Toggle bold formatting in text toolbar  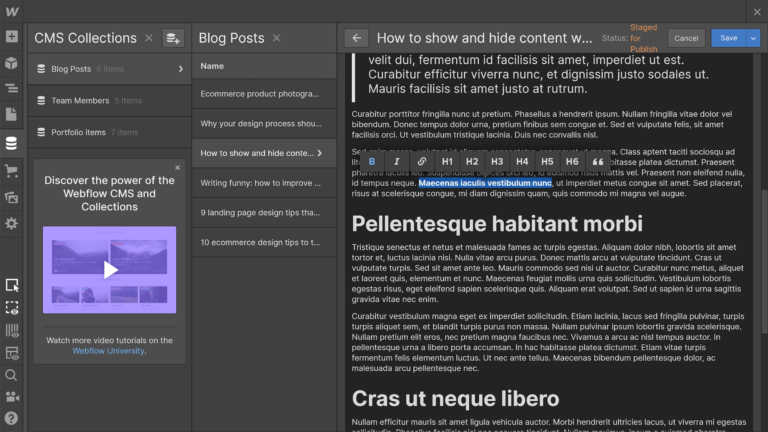(372, 161)
